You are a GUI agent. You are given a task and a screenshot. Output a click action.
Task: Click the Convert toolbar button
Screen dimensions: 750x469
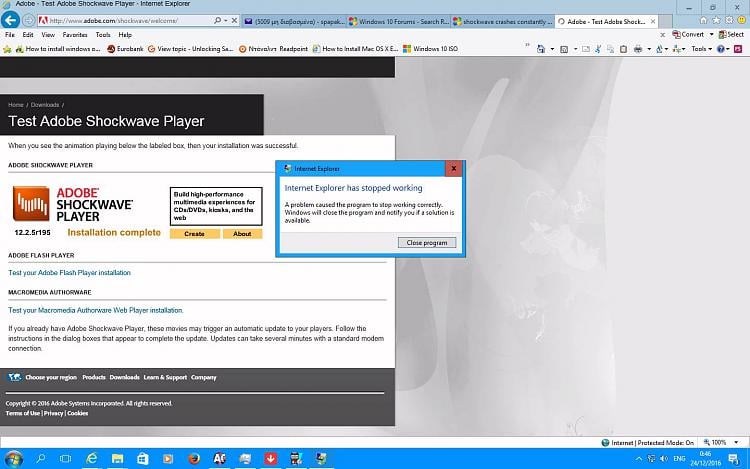click(688, 34)
